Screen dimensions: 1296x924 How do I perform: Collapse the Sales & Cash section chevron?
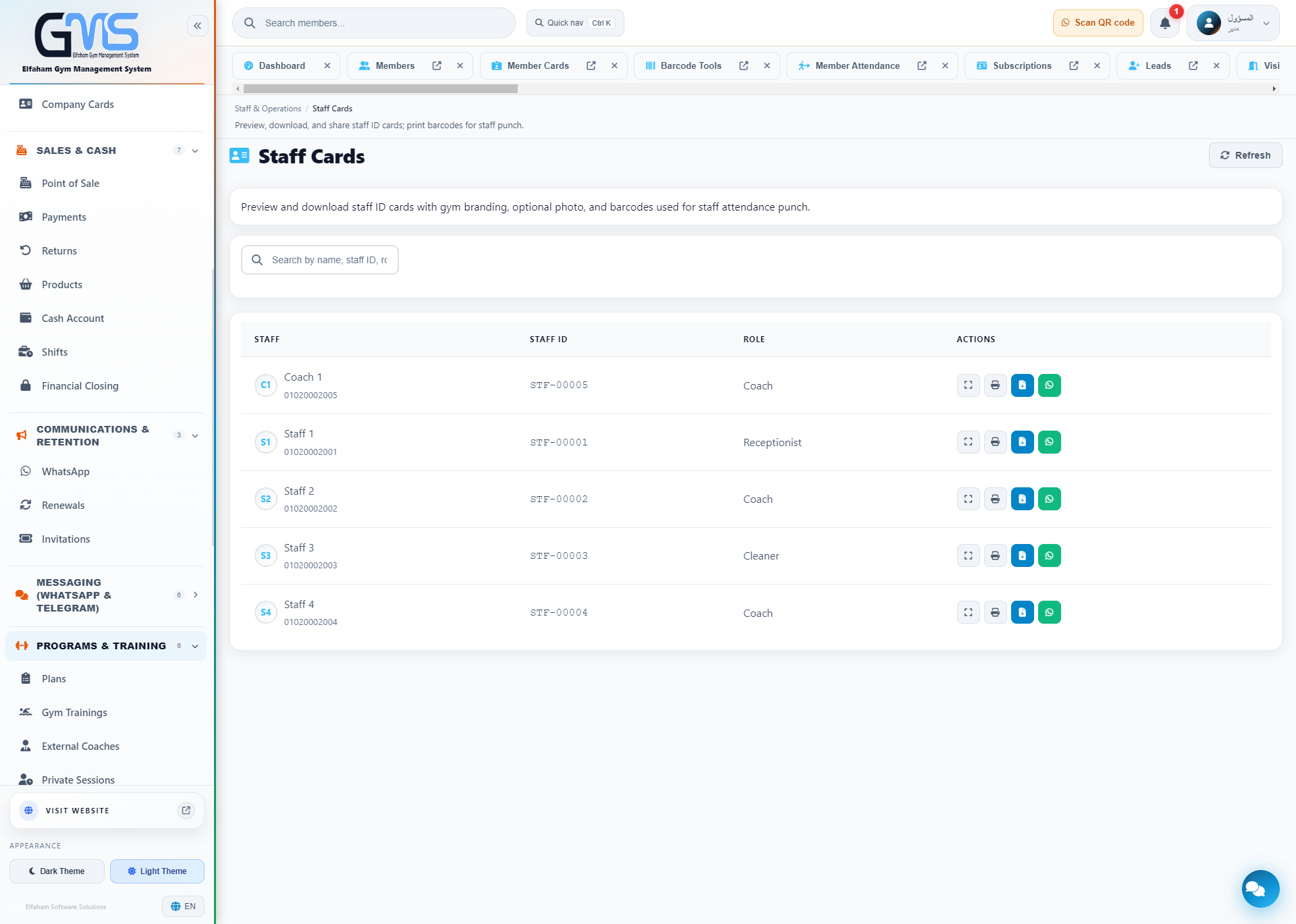pyautogui.click(x=195, y=151)
